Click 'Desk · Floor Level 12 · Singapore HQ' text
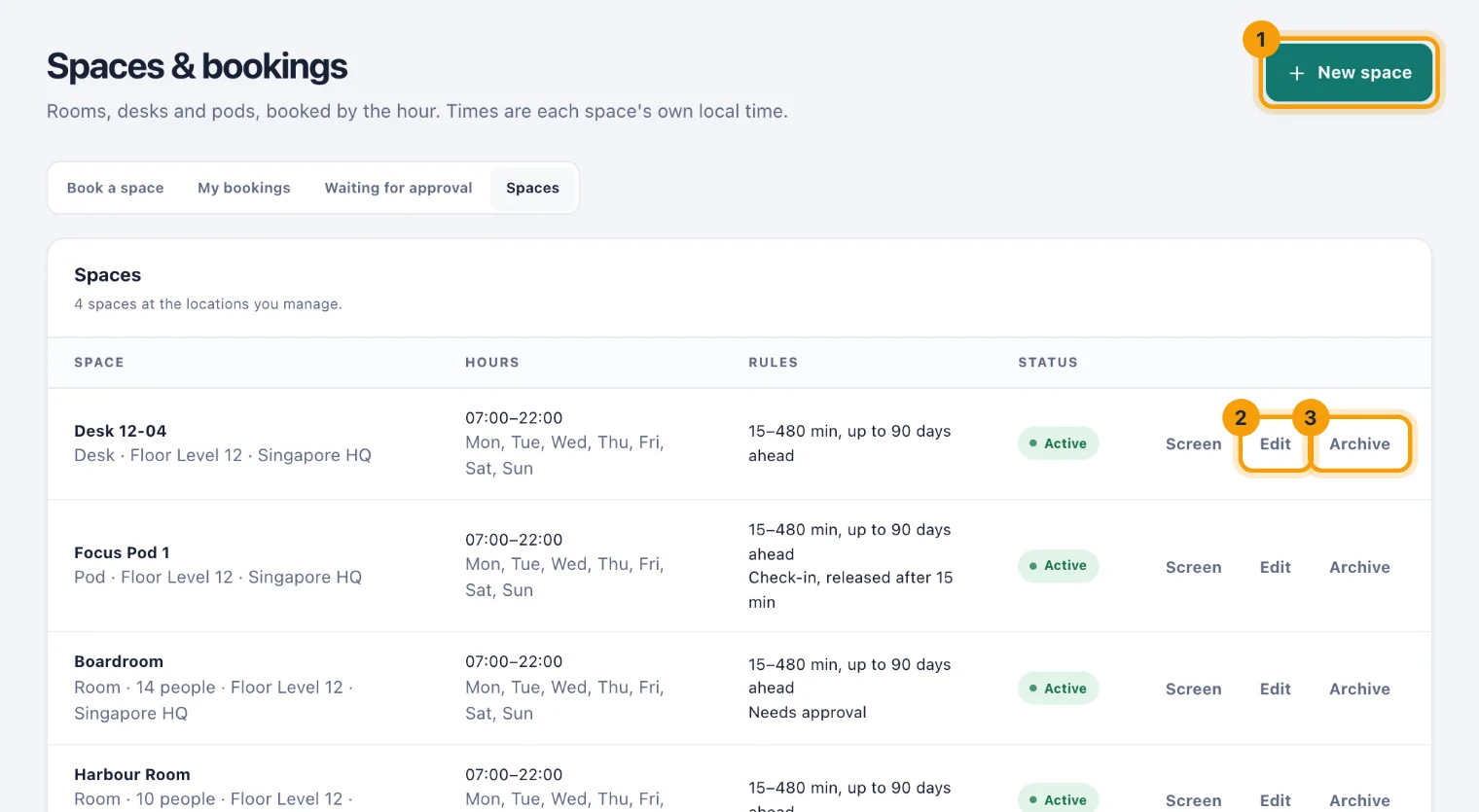Viewport: 1479px width, 812px height. coord(223,455)
